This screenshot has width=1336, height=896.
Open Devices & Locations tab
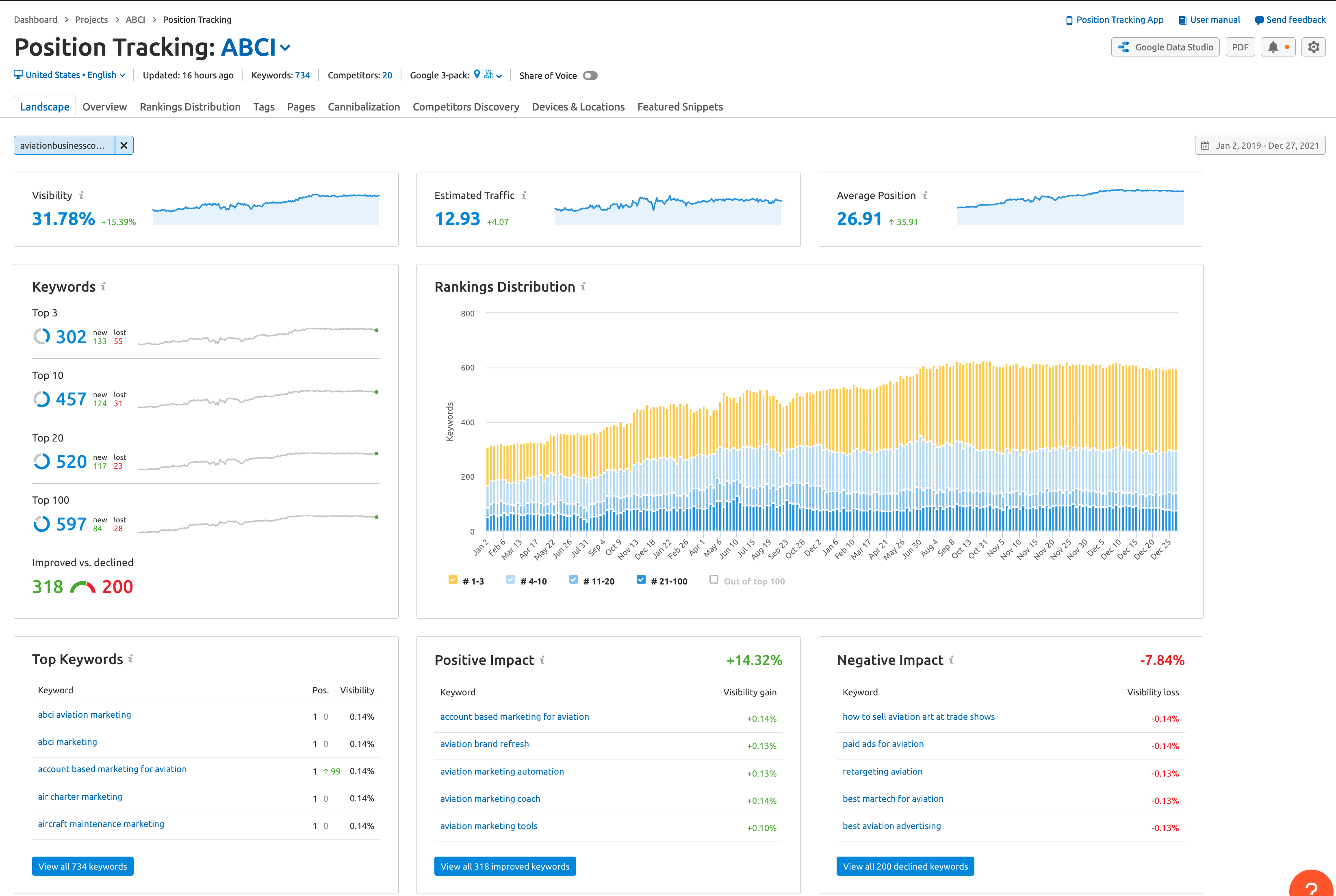click(x=578, y=107)
